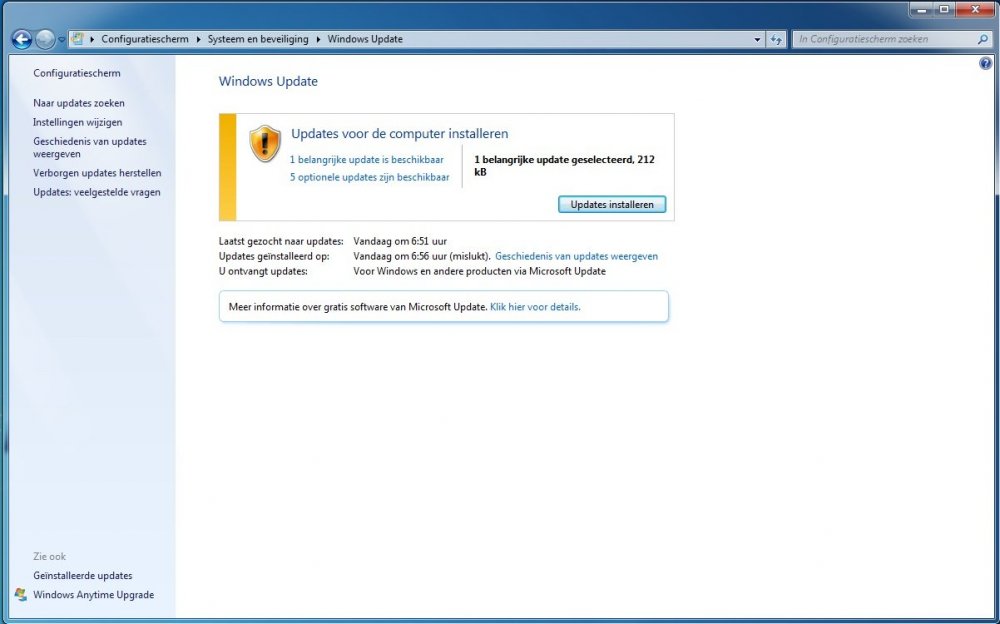The height and width of the screenshot is (624, 1000).
Task: Click the Forward navigation arrow button
Action: (45, 40)
